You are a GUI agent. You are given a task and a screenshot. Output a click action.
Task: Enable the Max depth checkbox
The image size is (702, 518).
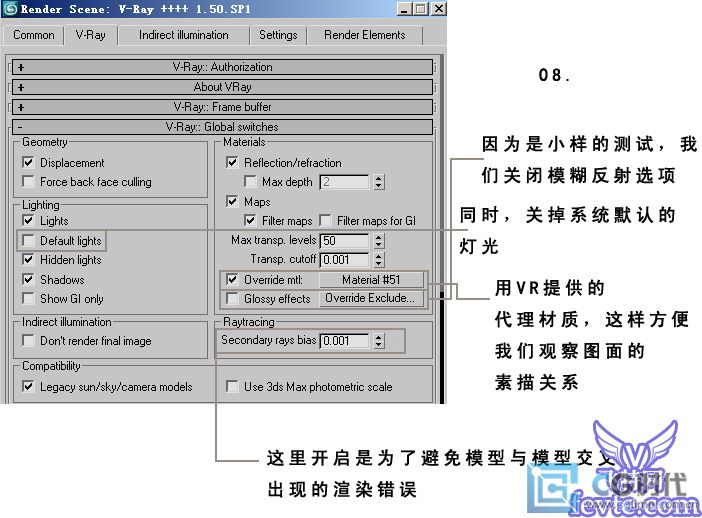point(250,181)
